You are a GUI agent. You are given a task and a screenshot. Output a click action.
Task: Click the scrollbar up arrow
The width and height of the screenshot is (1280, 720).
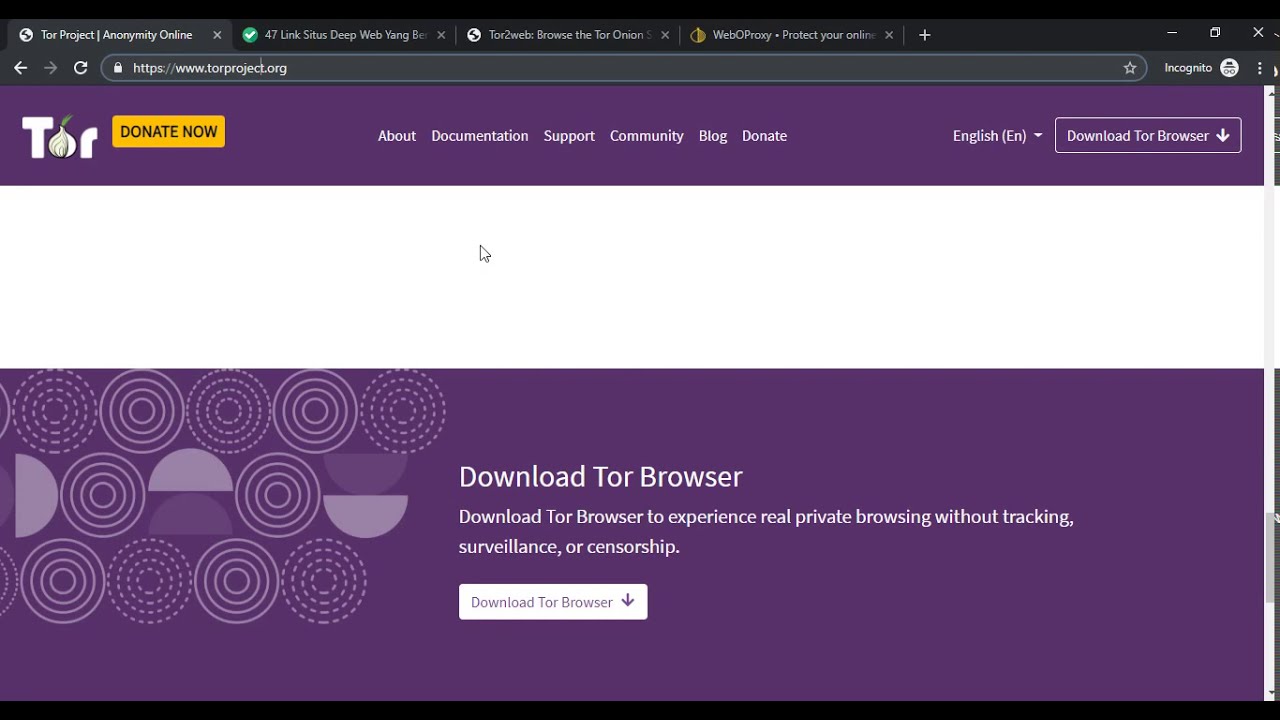tap(1272, 93)
